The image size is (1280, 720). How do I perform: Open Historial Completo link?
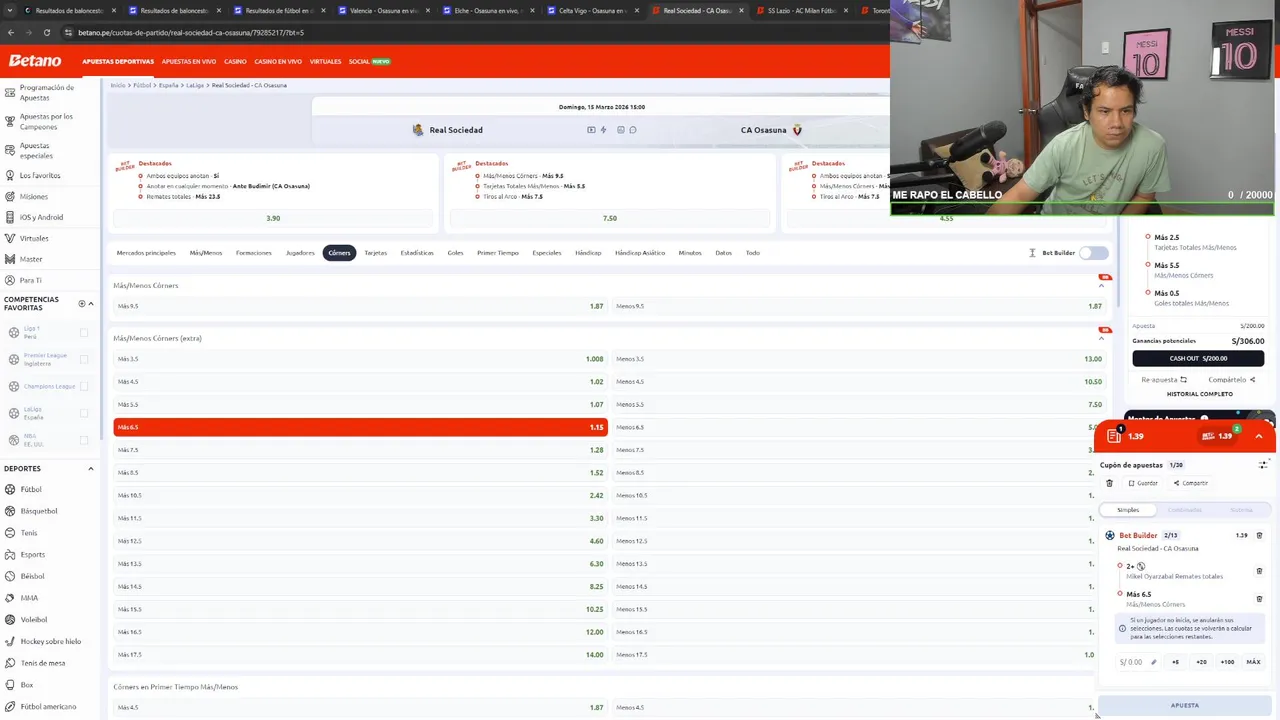pos(1199,394)
